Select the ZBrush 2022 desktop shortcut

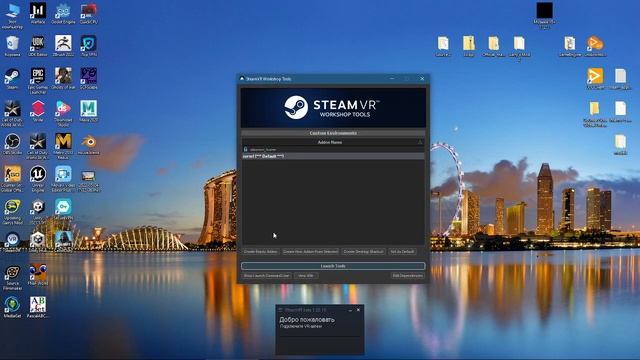[63, 46]
